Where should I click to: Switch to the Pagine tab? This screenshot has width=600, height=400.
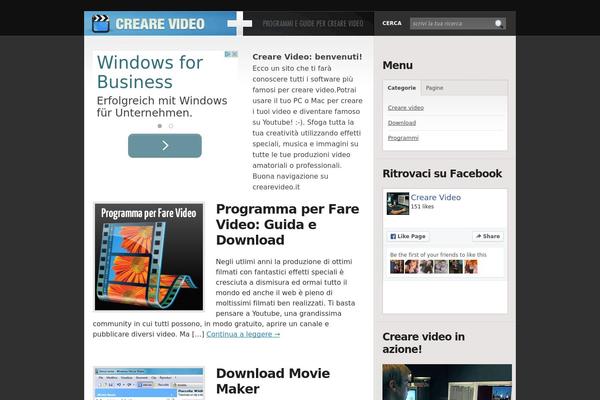point(434,88)
